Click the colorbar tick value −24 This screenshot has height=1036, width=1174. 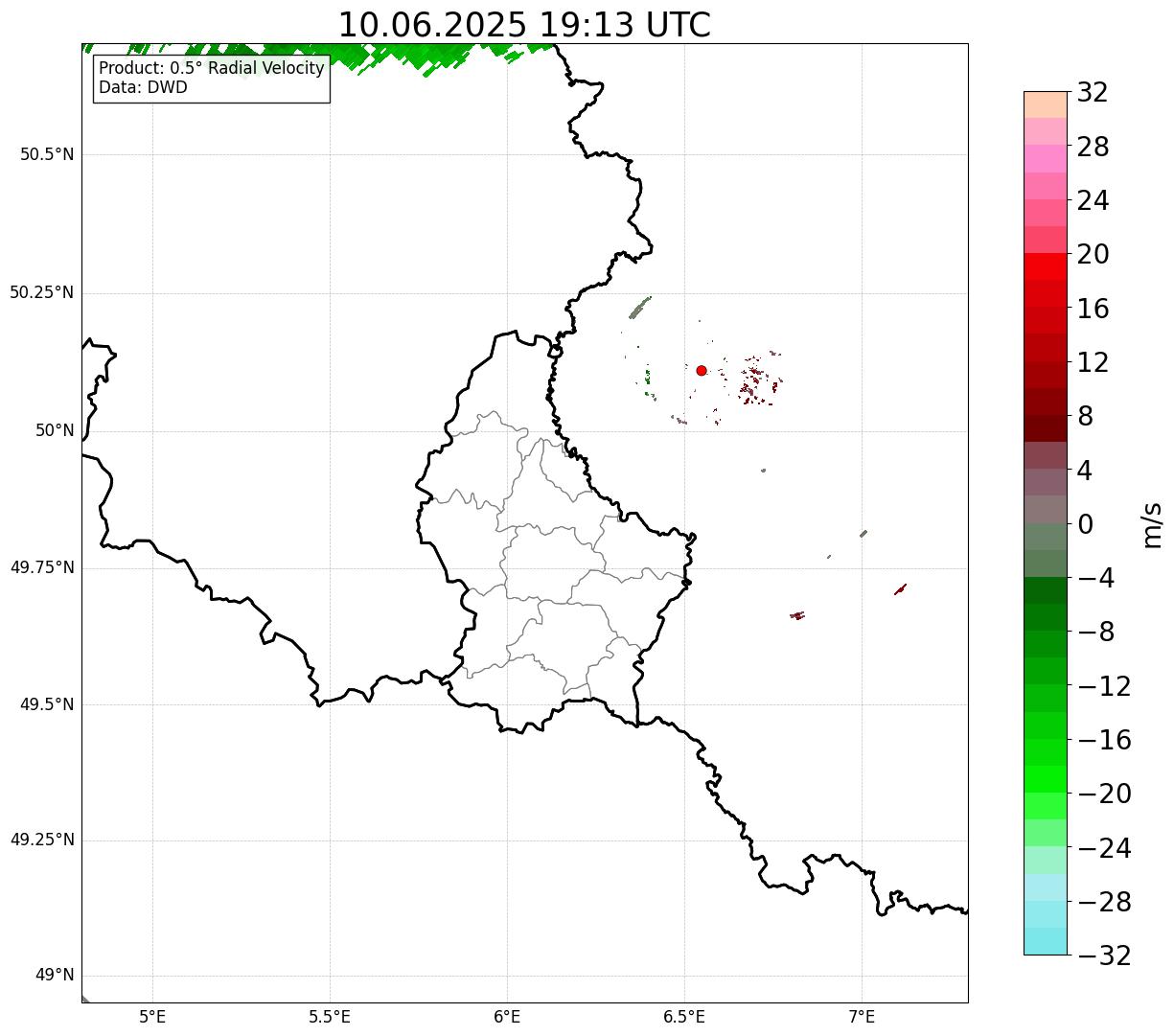pos(1104,848)
